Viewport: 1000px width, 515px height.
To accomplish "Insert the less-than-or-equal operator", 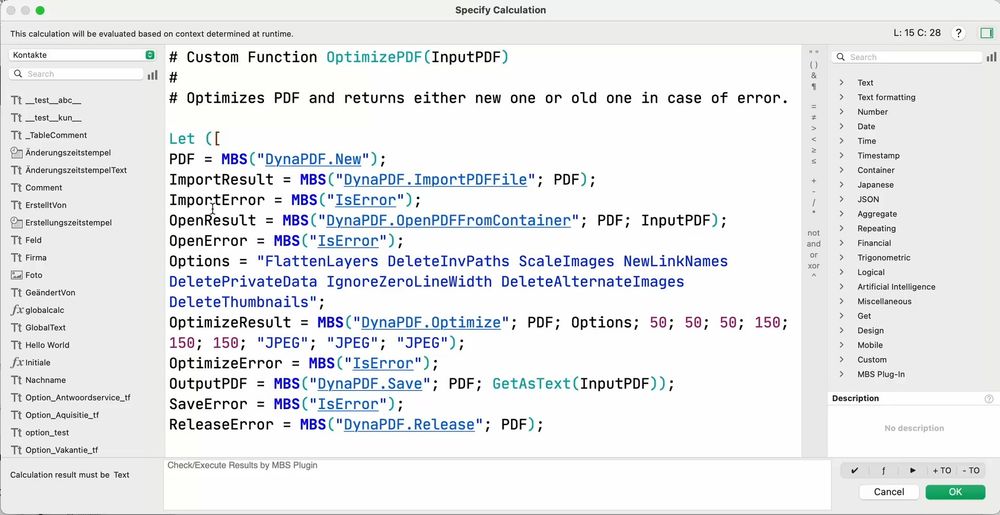I will [814, 161].
